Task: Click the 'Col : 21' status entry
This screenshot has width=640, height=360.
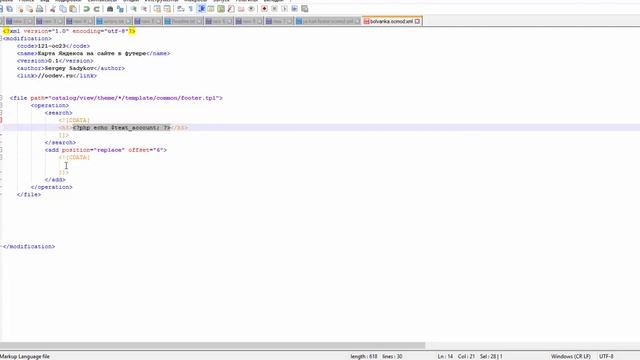Action: (466, 356)
